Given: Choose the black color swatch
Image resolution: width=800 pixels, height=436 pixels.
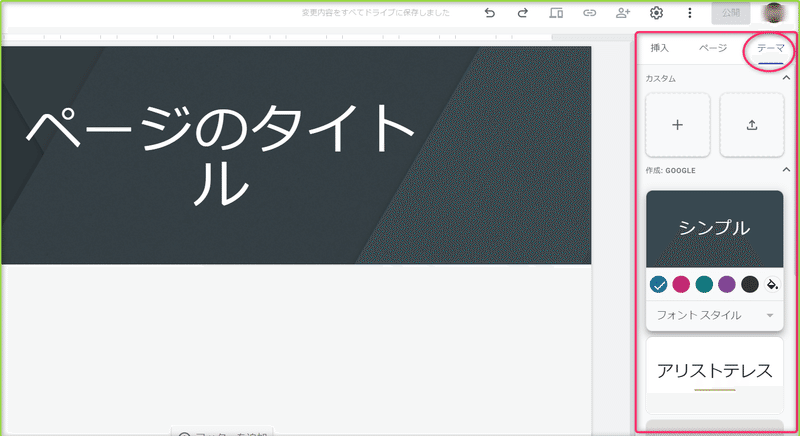Looking at the screenshot, I should [x=749, y=284].
